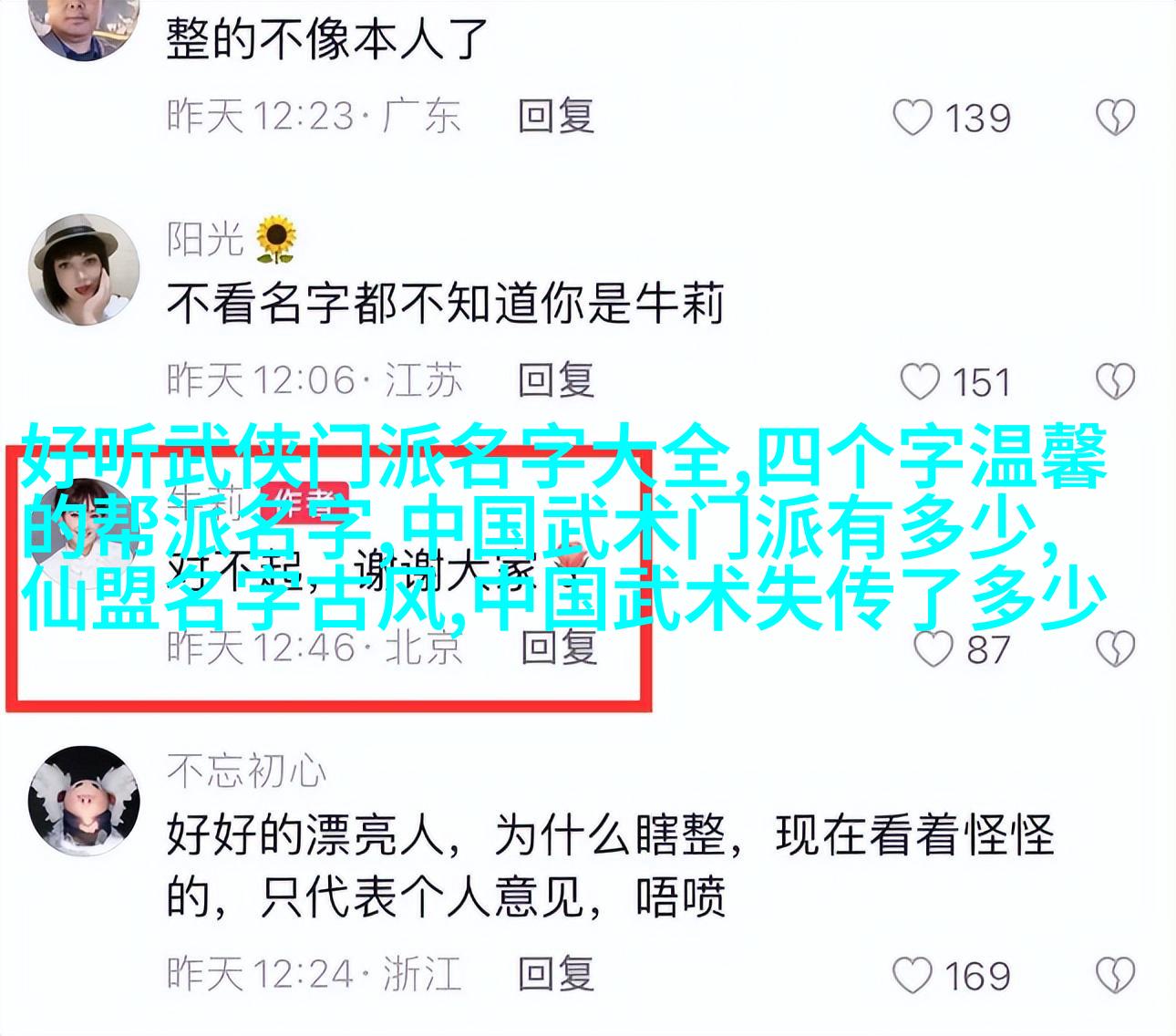Open the username 阳光 with sunflower
The height and width of the screenshot is (1036, 1176).
[232, 238]
